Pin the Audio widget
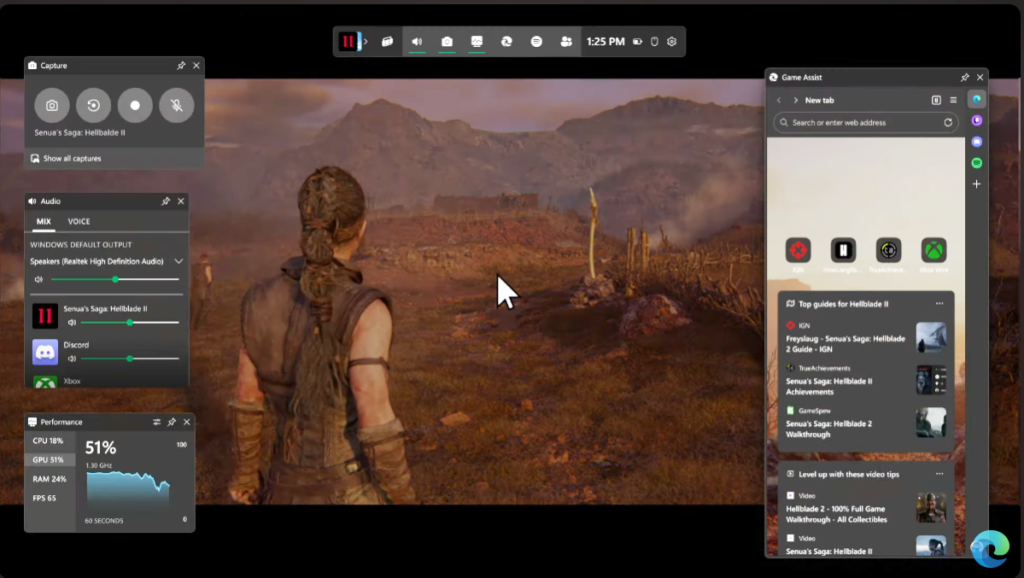Image resolution: width=1024 pixels, height=578 pixels. 165,201
